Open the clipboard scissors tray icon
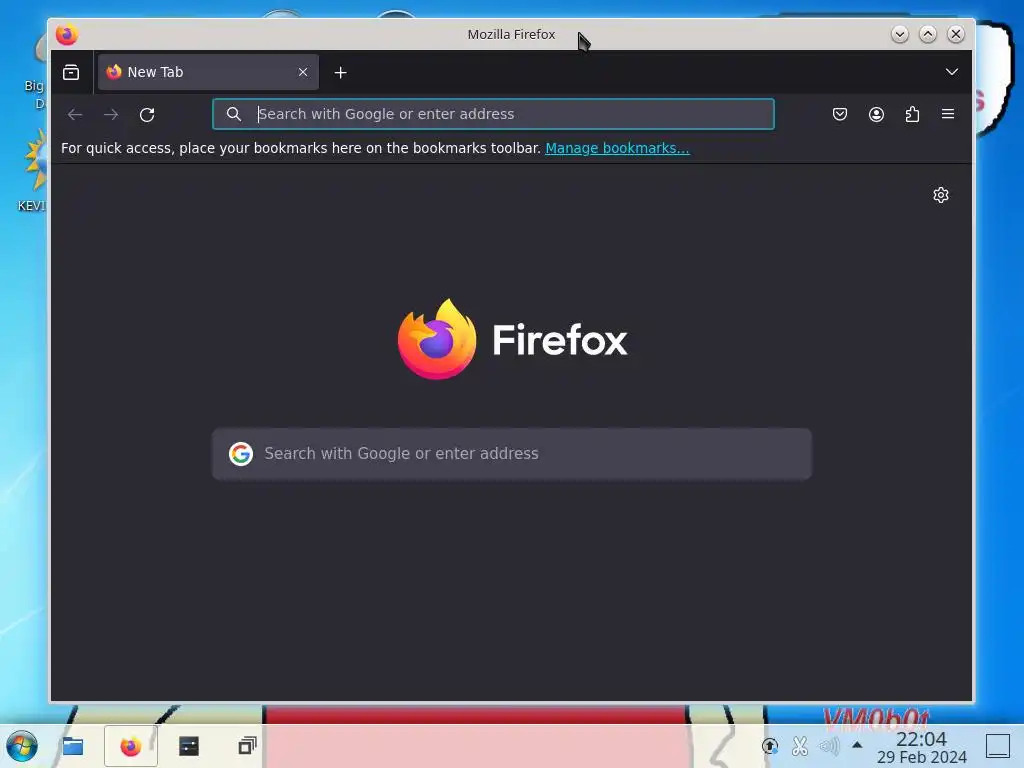 pyautogui.click(x=799, y=746)
